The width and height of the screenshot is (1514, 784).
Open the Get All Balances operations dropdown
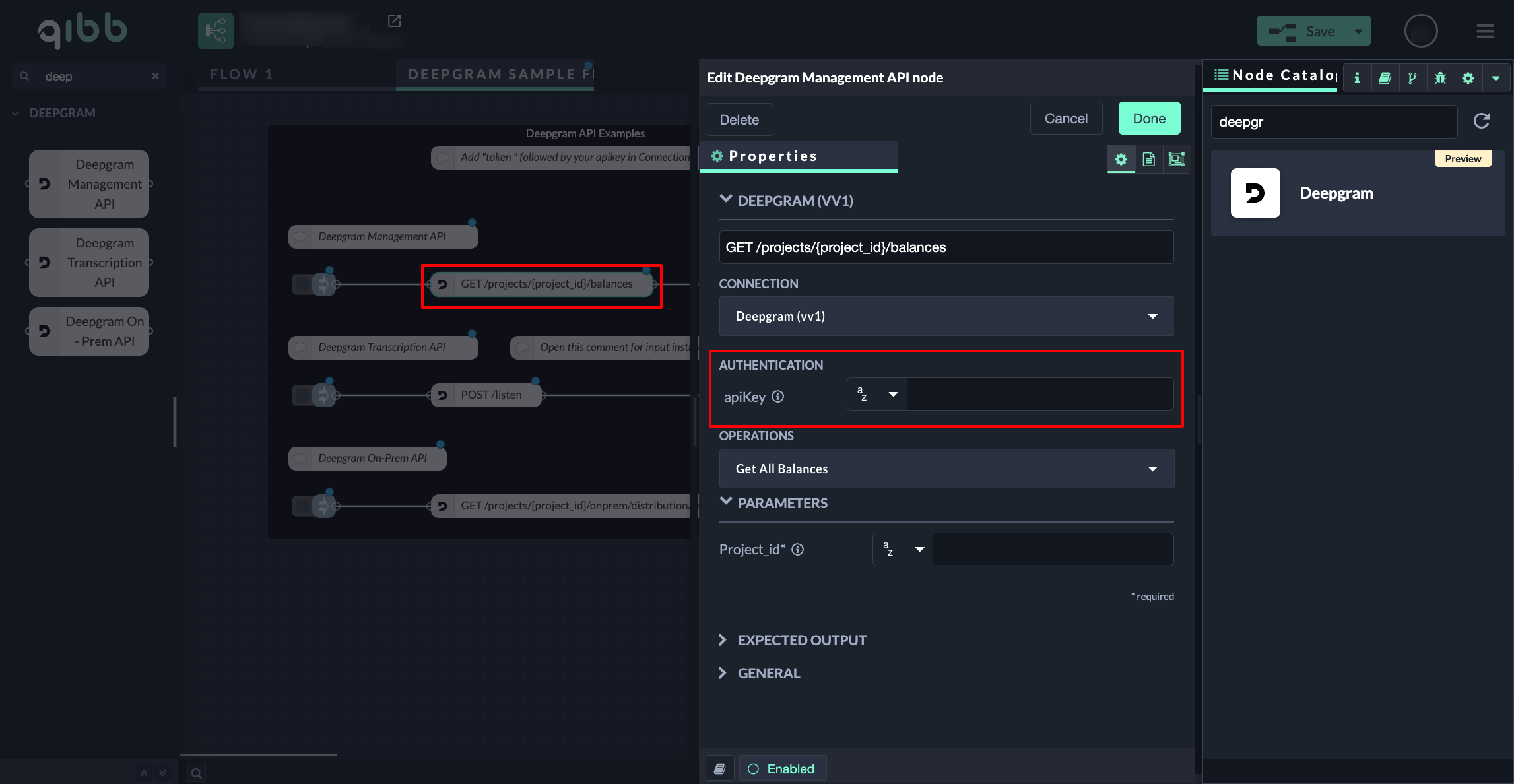click(946, 469)
